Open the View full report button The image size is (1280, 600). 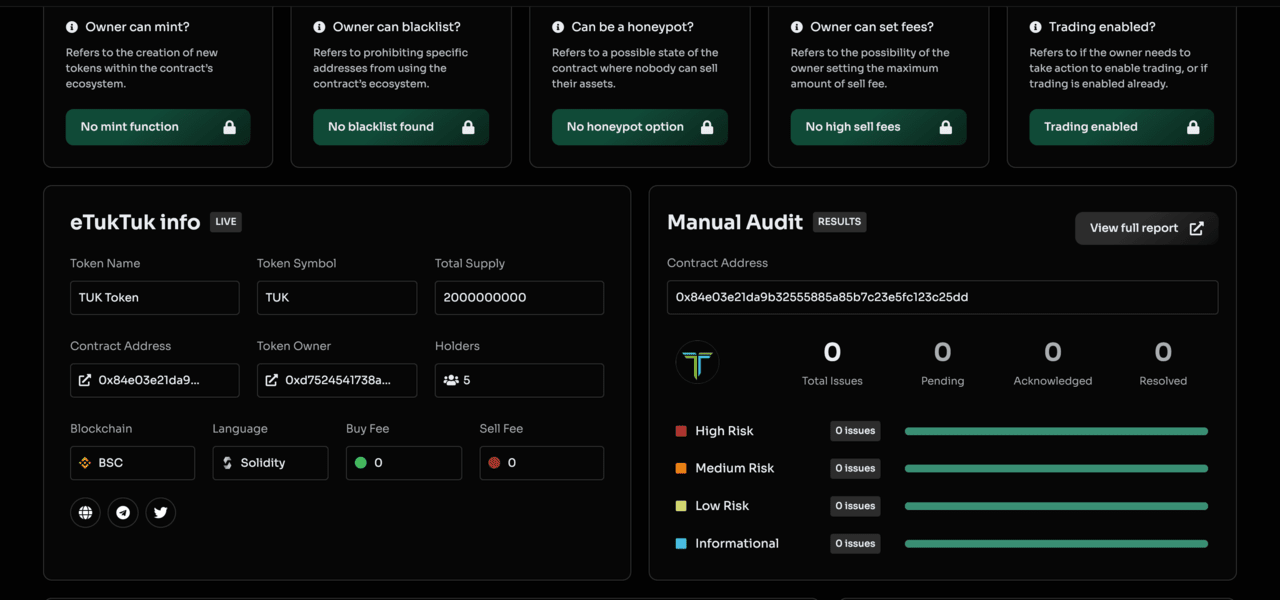1146,228
